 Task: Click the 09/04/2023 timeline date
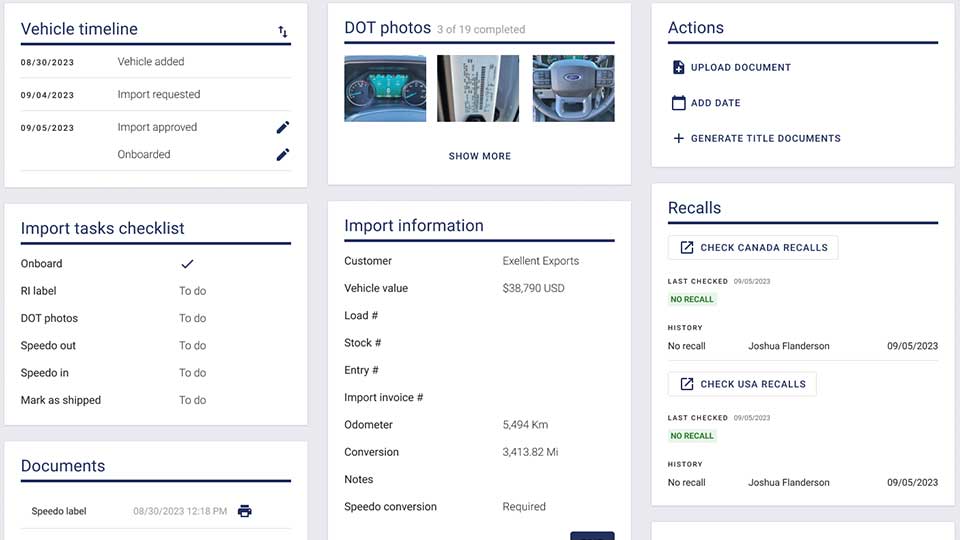click(47, 96)
